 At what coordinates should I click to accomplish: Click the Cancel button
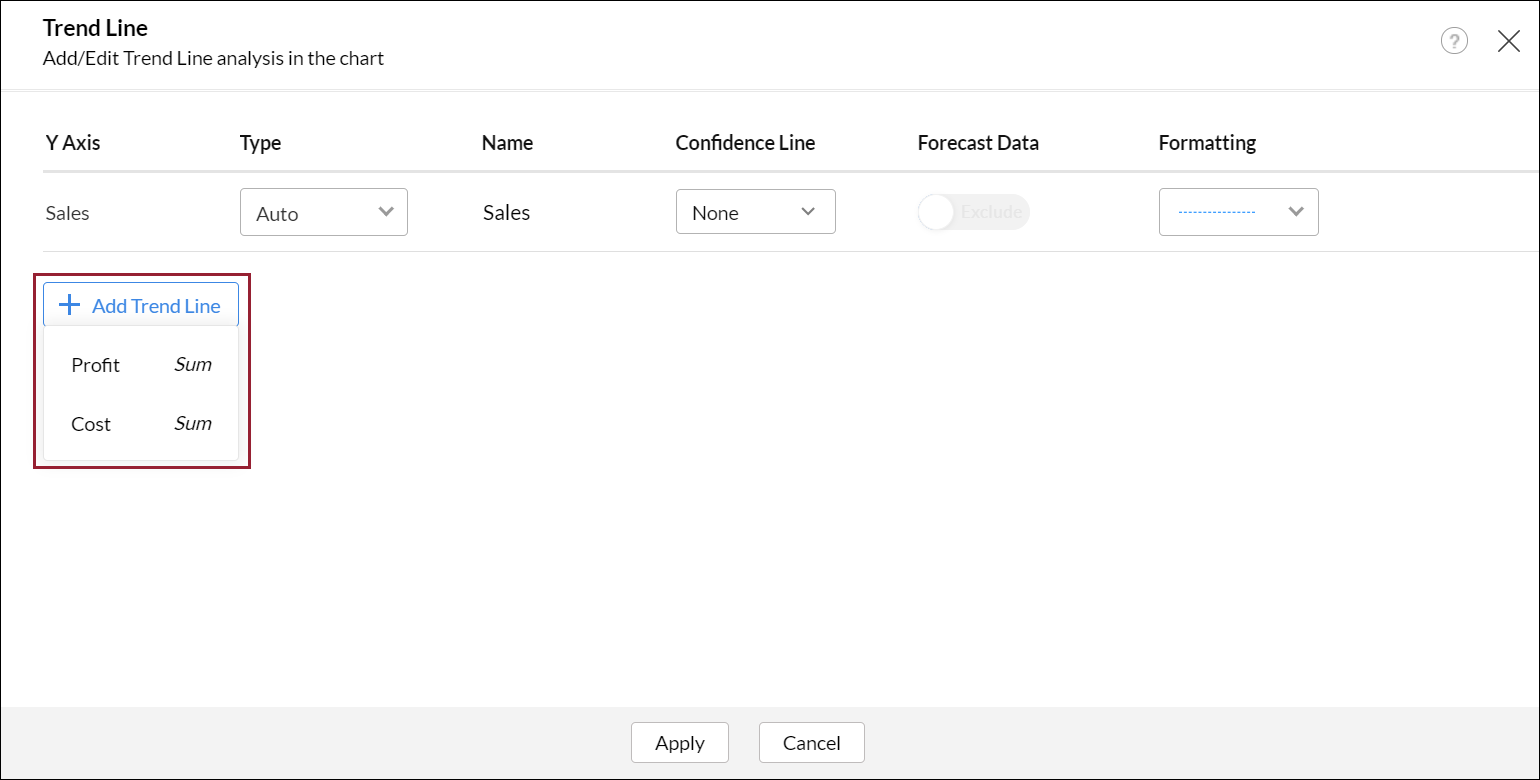pos(811,743)
